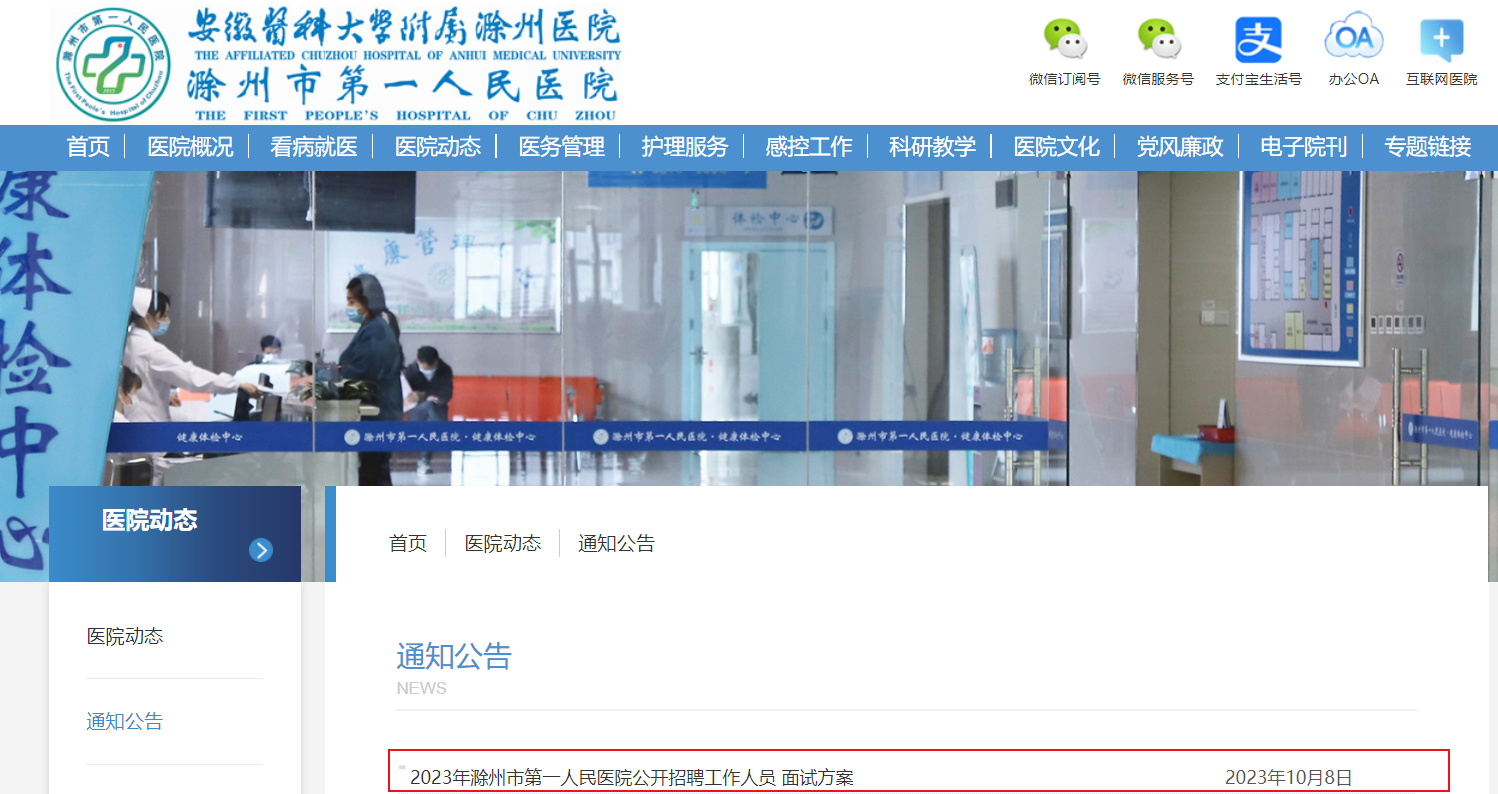Click the hospital logo emblem
The image size is (1498, 794).
(113, 63)
